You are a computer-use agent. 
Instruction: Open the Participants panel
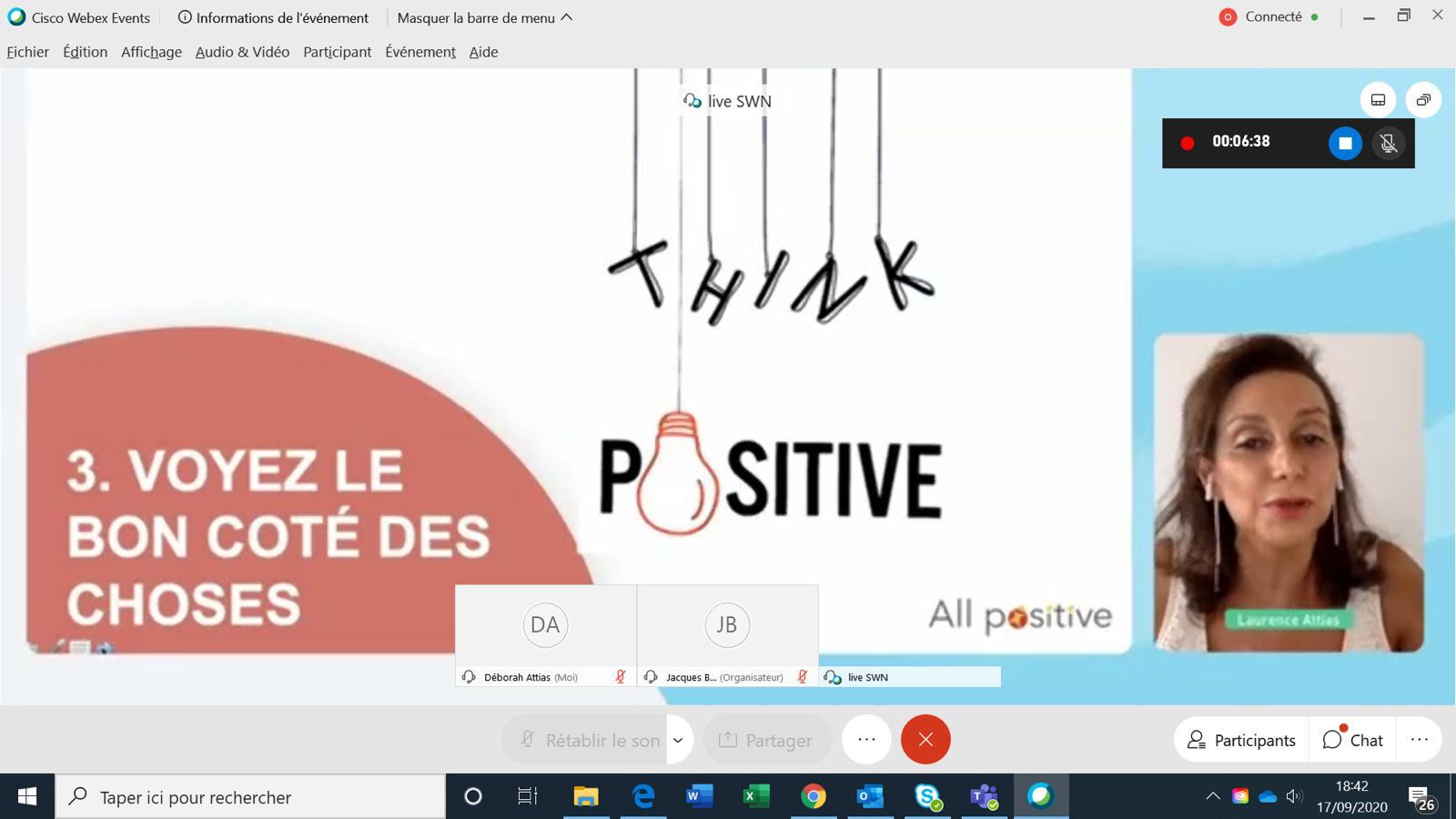(1241, 740)
